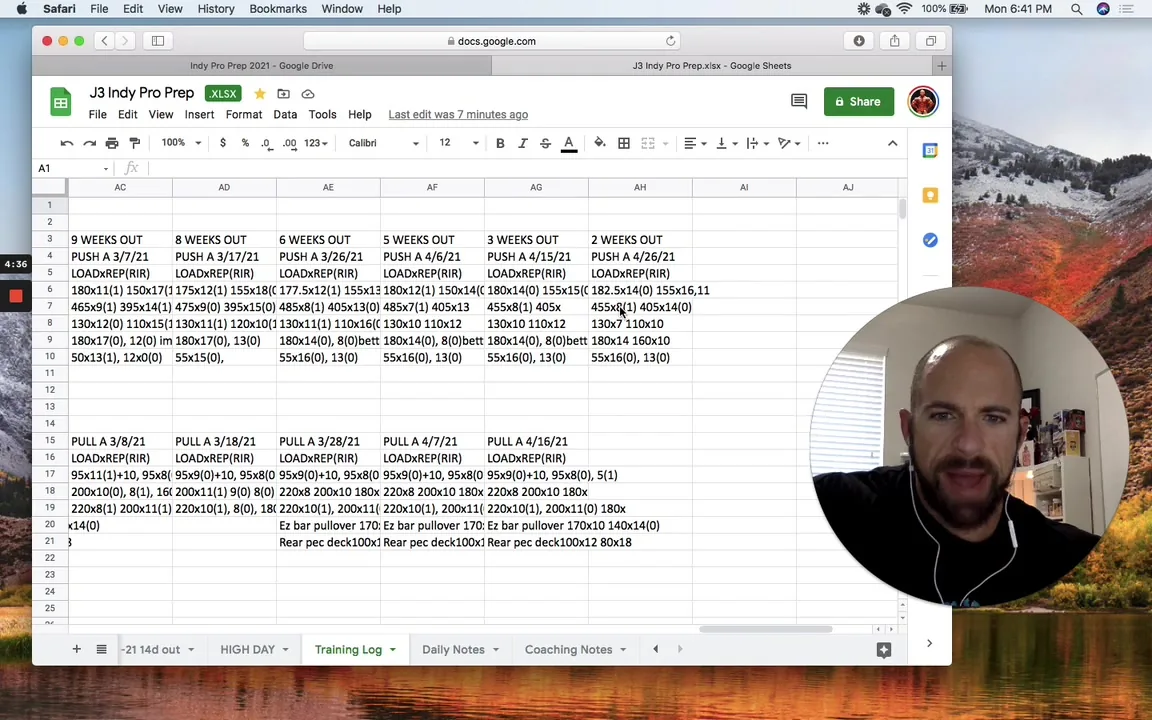This screenshot has height=720, width=1152.
Task: Open the fill color picker
Action: (x=600, y=143)
